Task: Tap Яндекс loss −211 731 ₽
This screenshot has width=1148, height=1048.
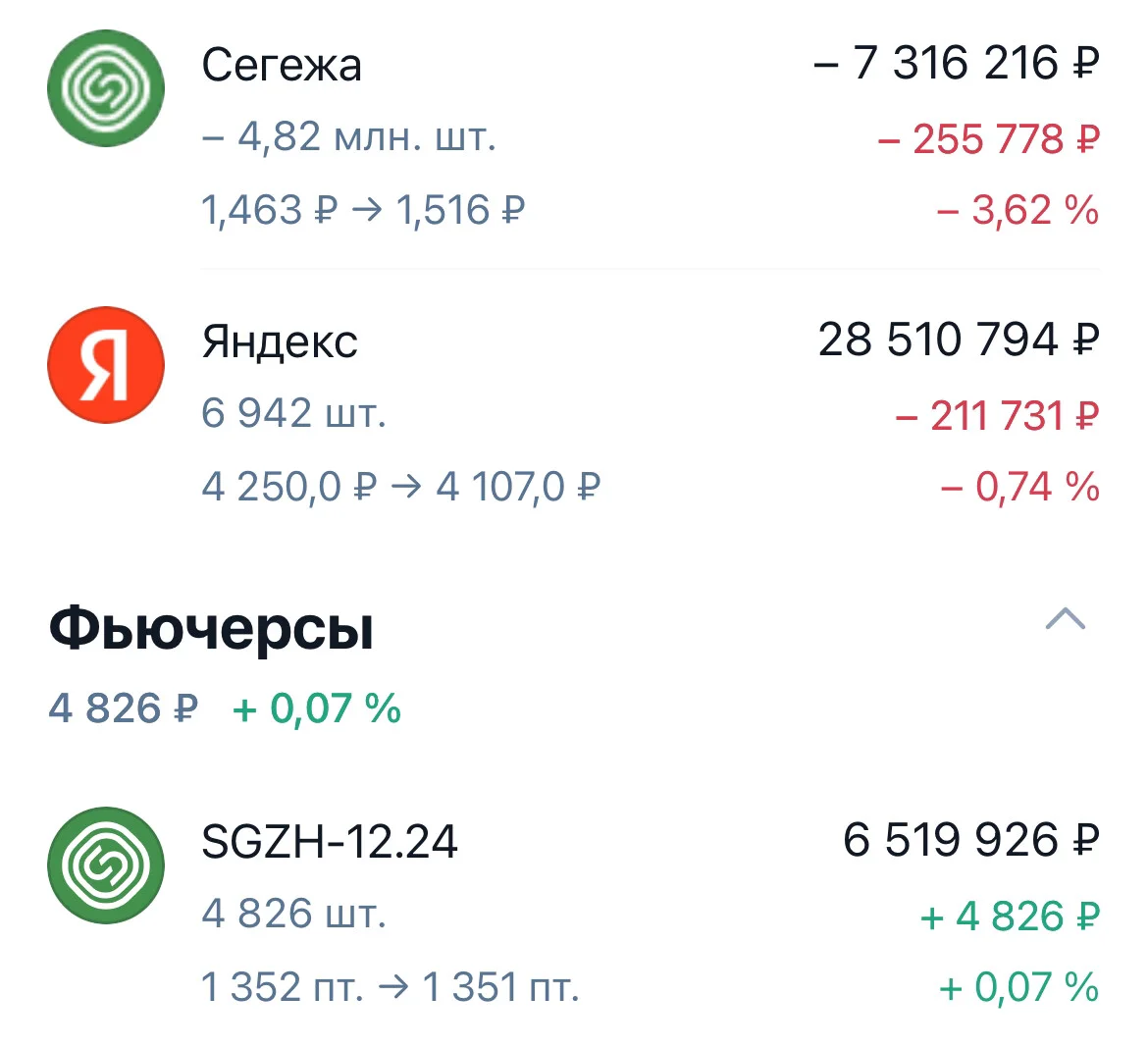Action: pos(997,416)
